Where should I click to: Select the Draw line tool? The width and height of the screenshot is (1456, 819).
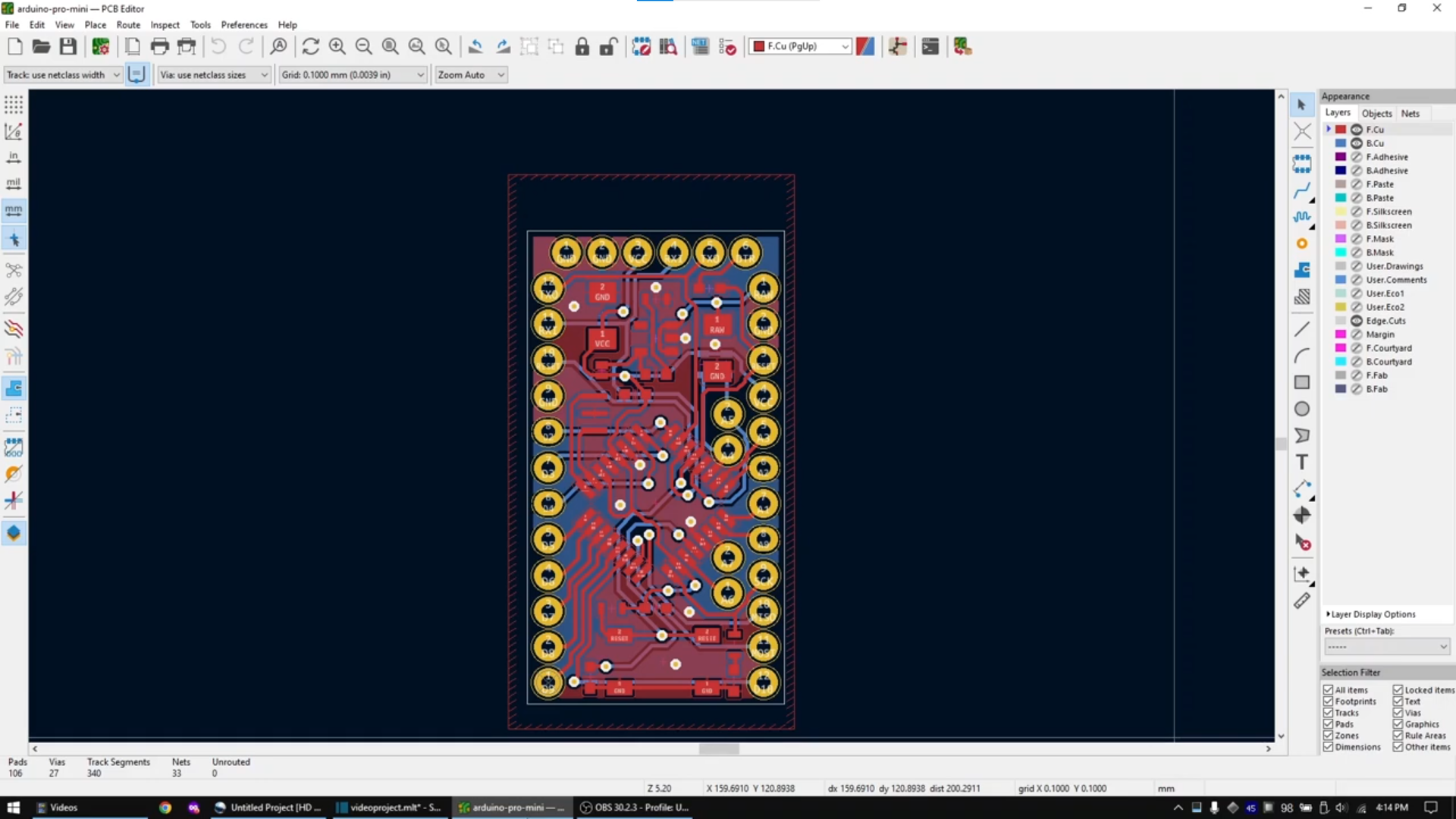pyautogui.click(x=1302, y=329)
